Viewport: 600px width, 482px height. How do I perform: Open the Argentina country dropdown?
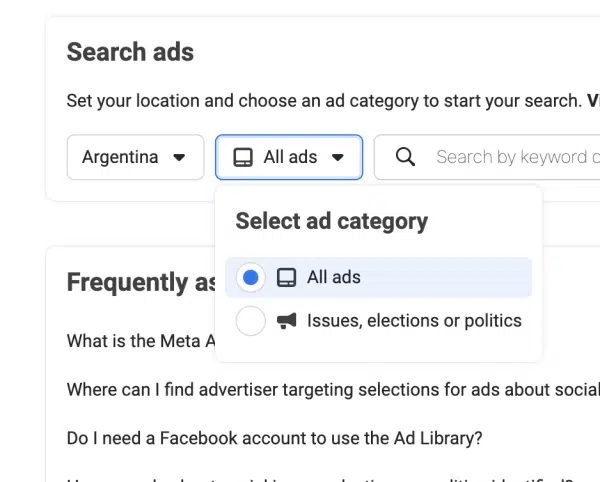[135, 157]
